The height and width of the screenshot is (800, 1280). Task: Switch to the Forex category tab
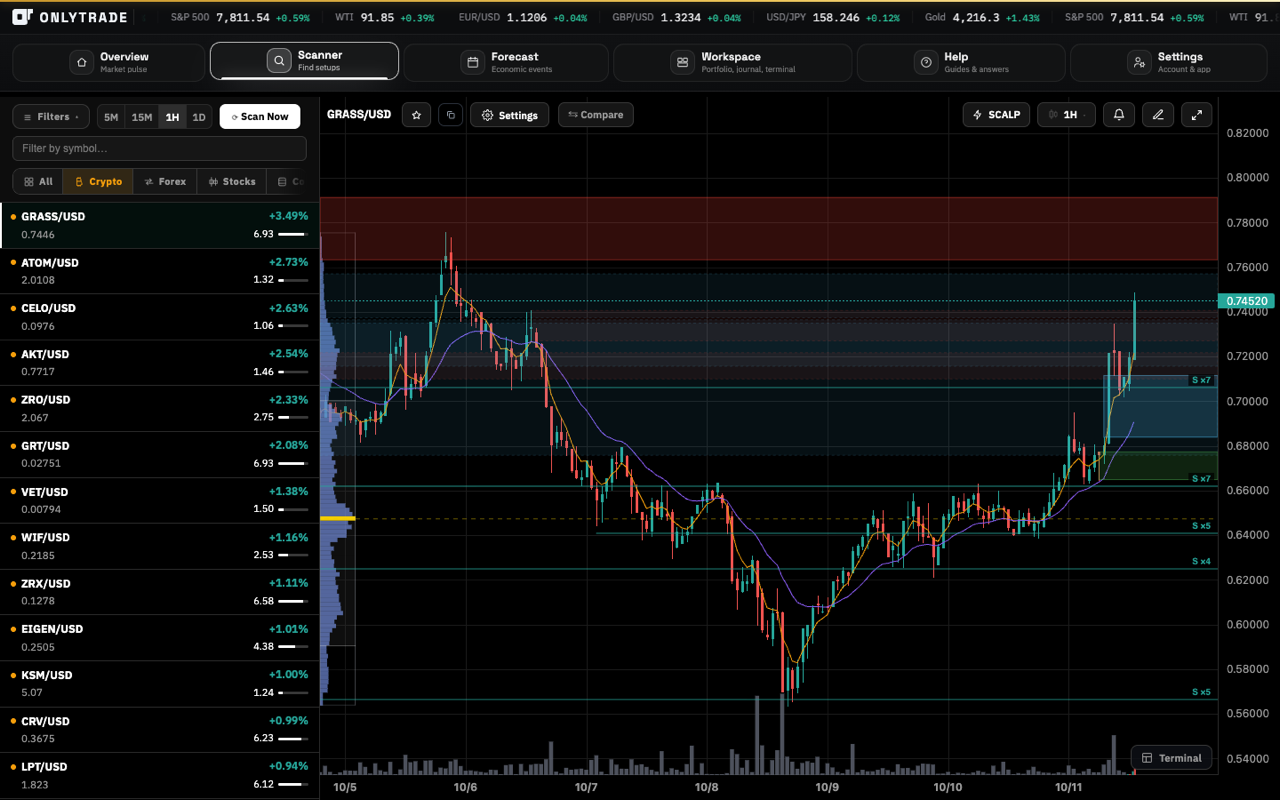tap(165, 182)
